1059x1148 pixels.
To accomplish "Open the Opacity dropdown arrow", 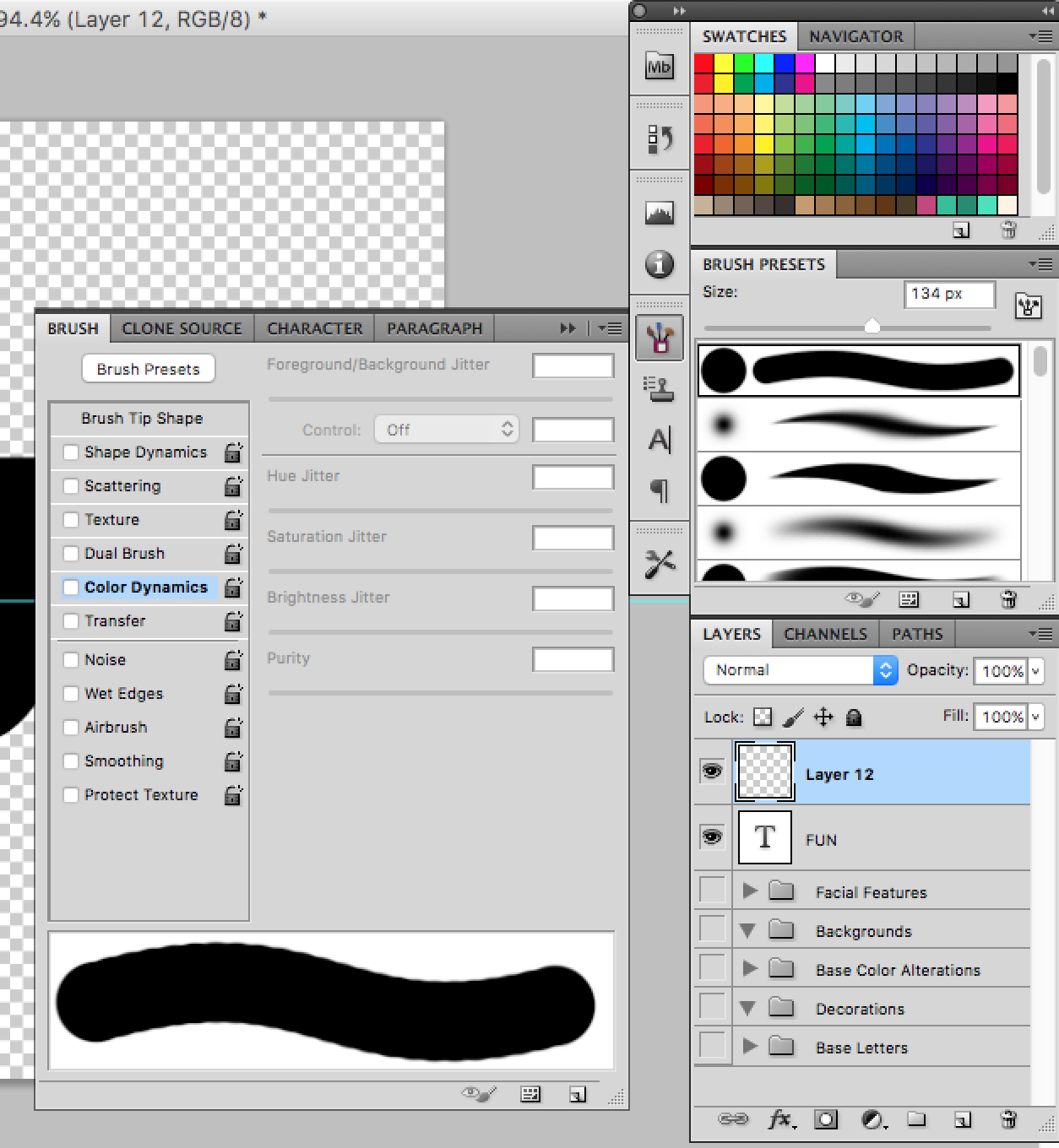I will tap(1036, 671).
